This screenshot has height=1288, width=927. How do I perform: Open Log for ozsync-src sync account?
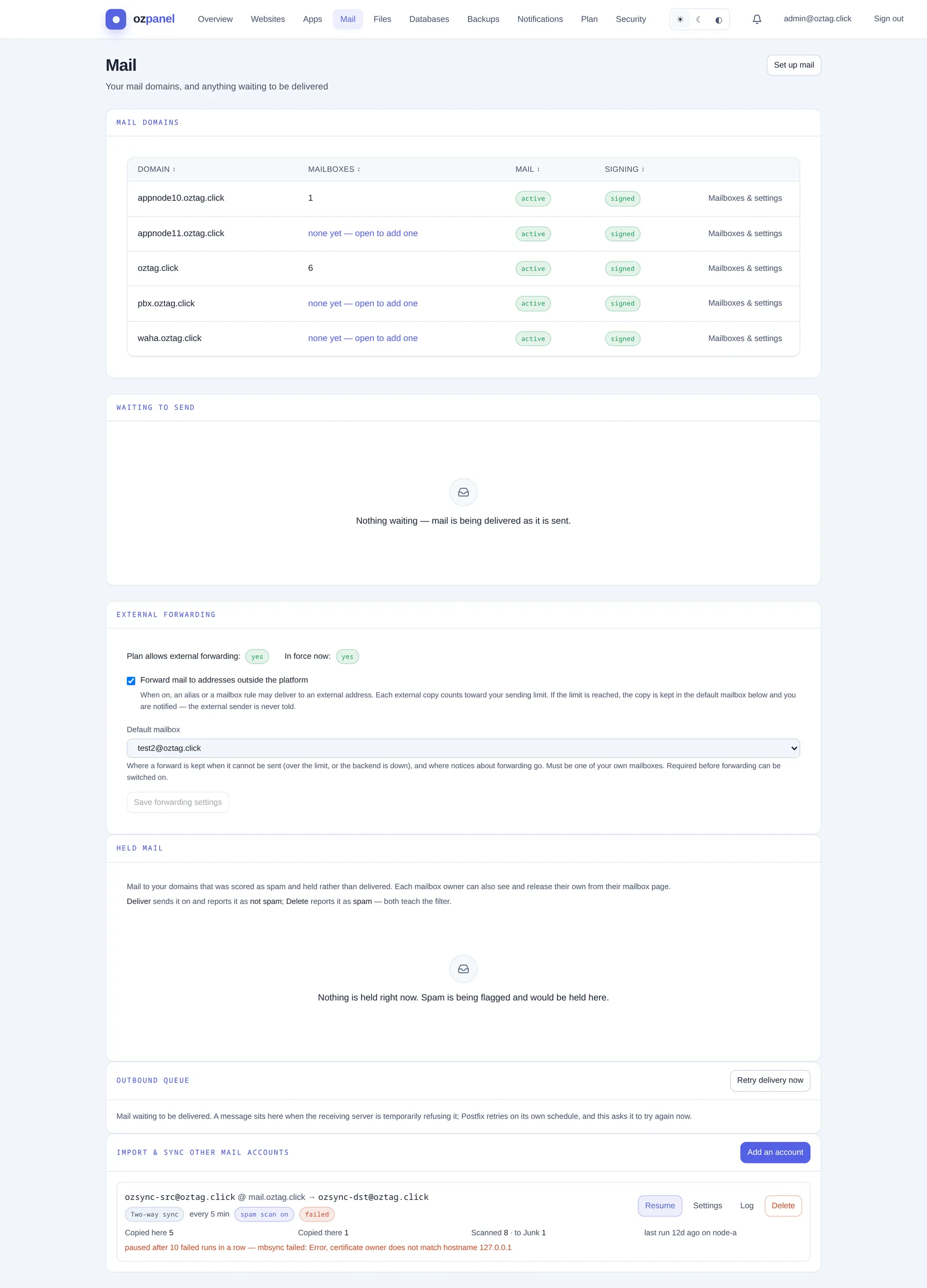pos(746,1206)
